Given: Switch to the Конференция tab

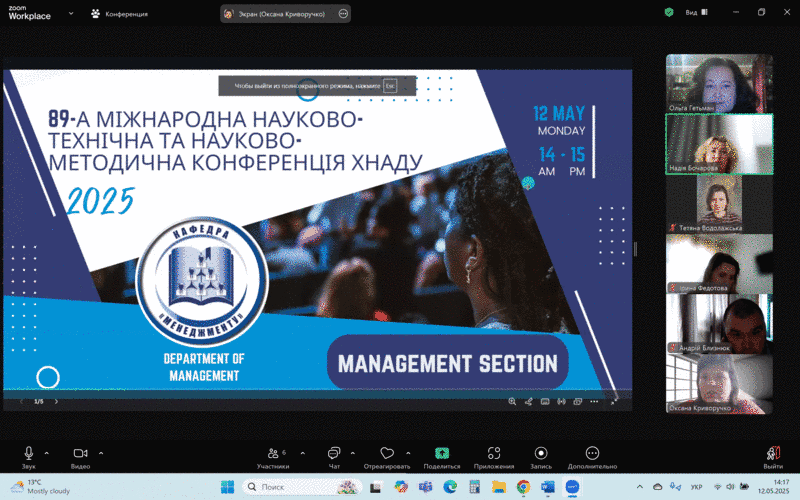Looking at the screenshot, I should [x=119, y=14].
